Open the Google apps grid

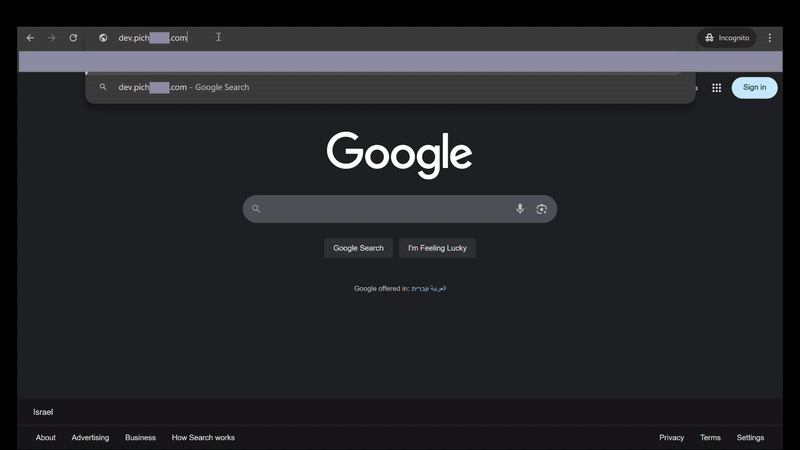point(716,88)
